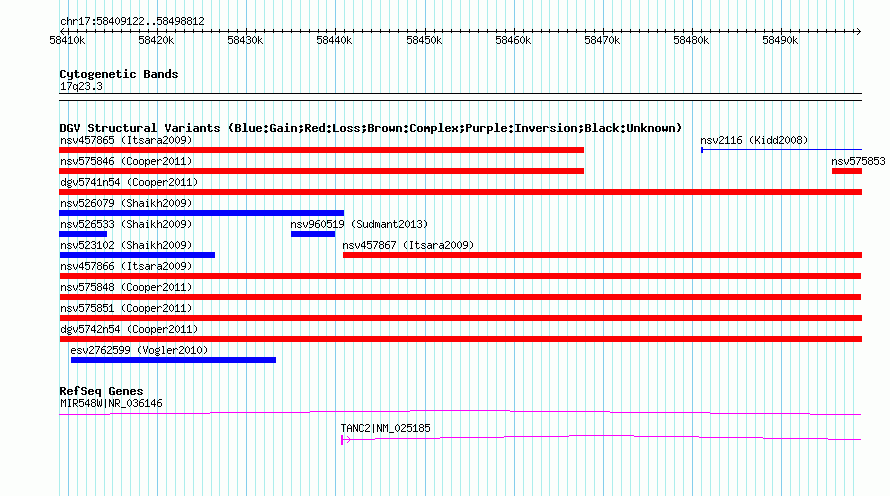Click the DGV Structural Variants track title
890x496 pixels.
tap(371, 128)
